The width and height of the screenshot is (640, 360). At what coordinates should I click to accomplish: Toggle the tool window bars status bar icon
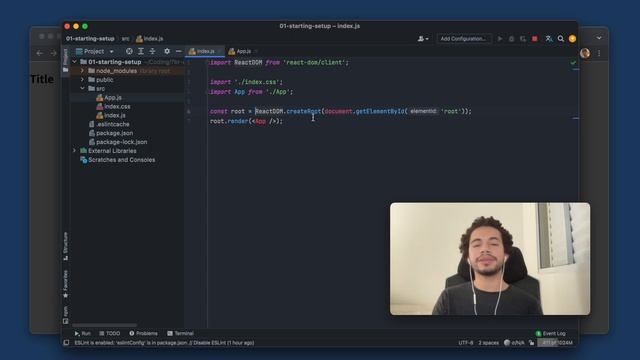66,343
